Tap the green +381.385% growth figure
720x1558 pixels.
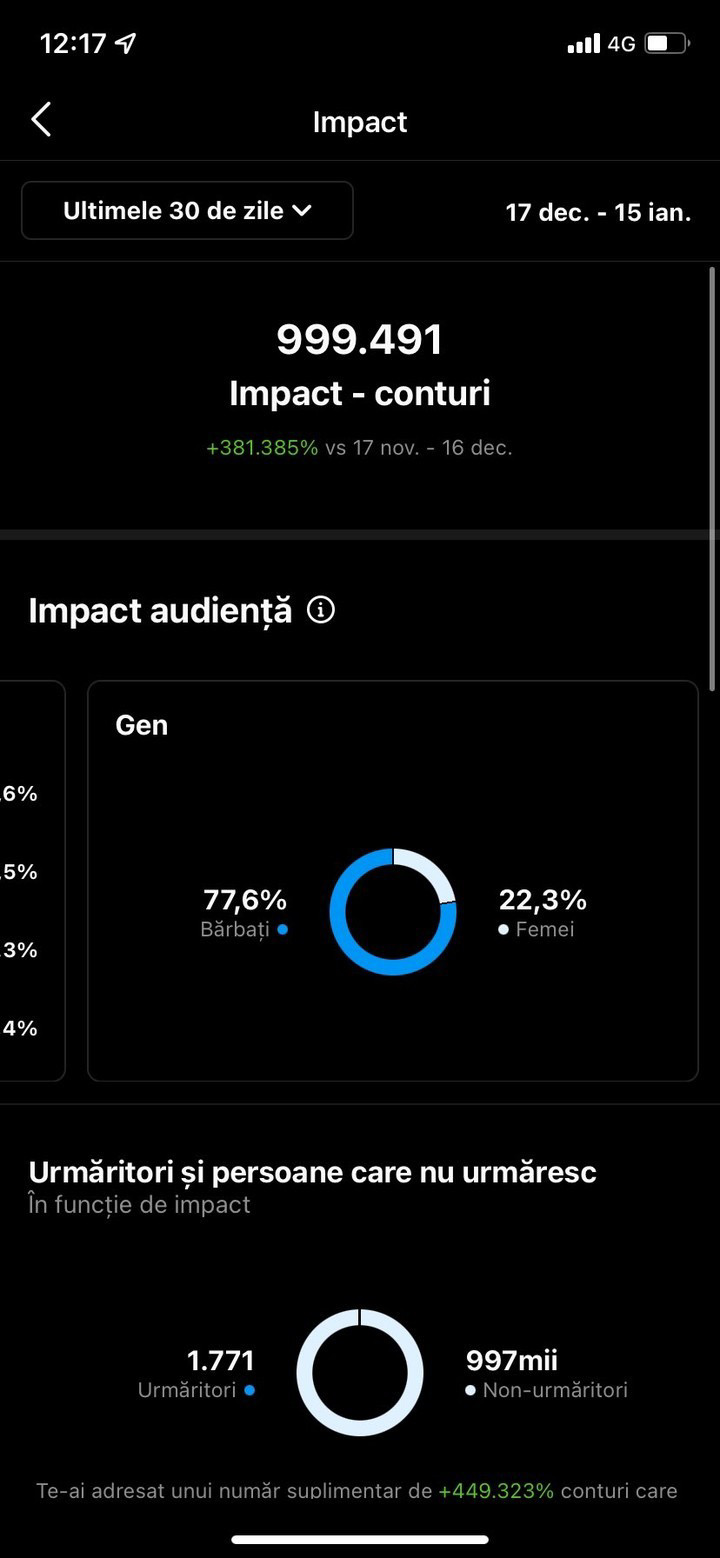coord(262,447)
